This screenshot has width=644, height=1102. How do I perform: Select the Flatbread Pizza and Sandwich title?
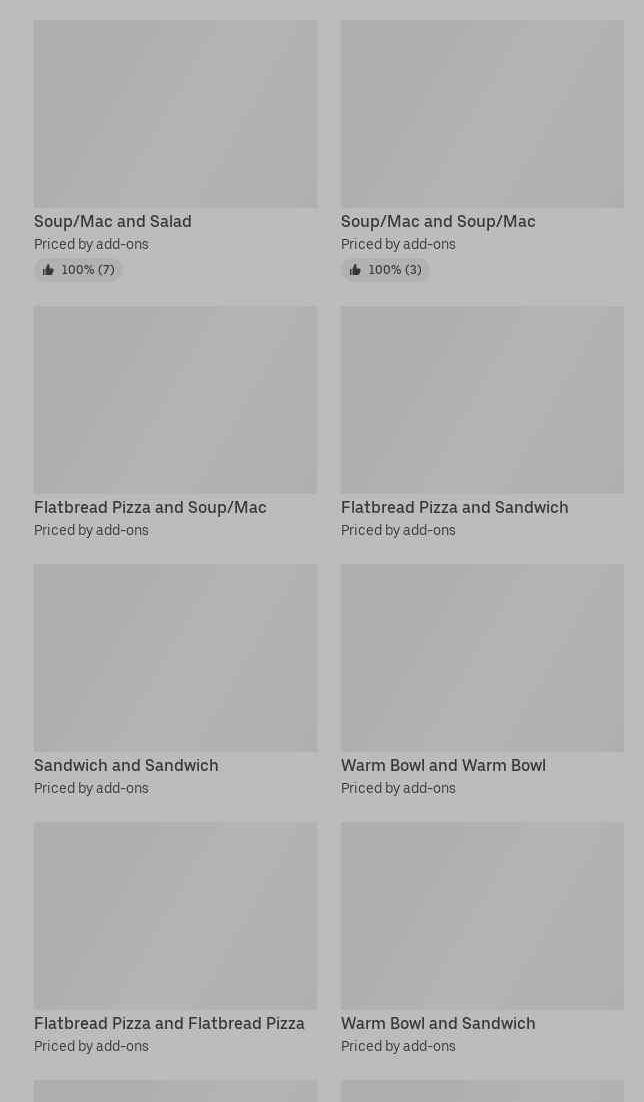454,507
